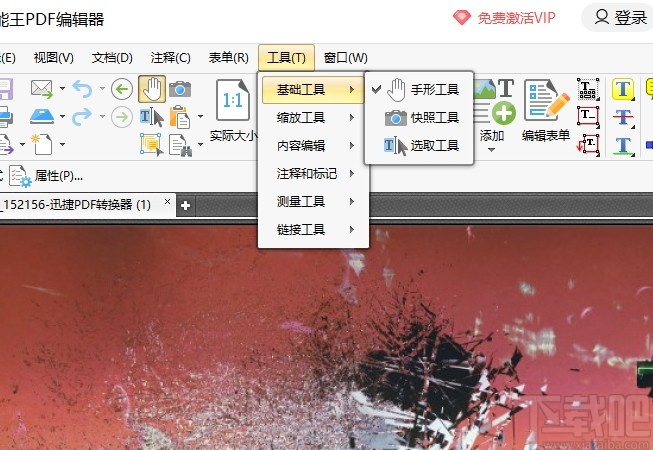Click the redo arrow icon
The image size is (653, 450).
(82, 117)
